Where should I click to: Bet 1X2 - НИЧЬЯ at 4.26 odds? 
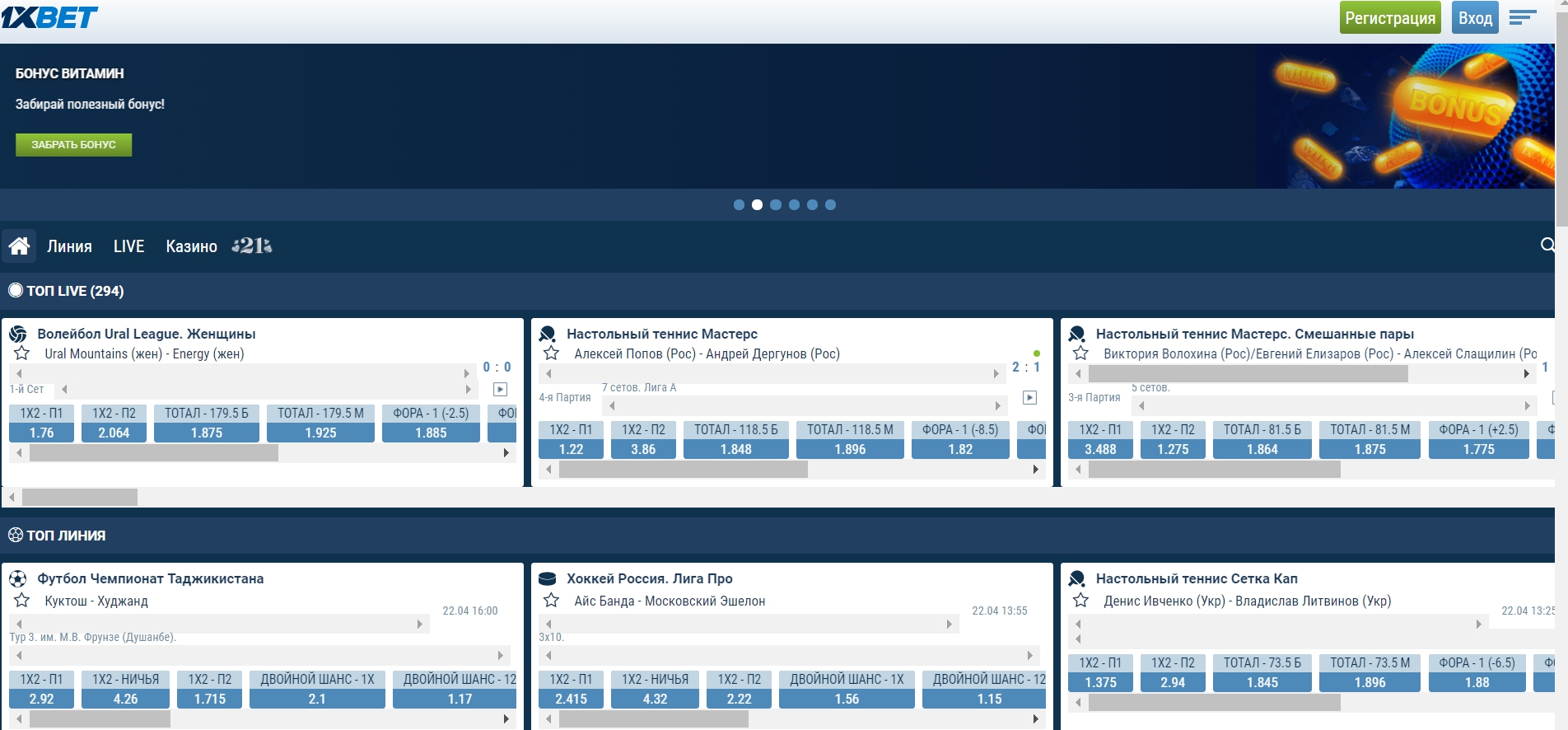click(x=125, y=690)
